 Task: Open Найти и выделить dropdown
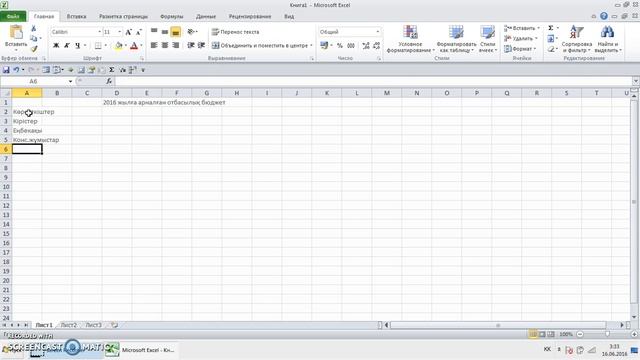pyautogui.click(x=608, y=39)
